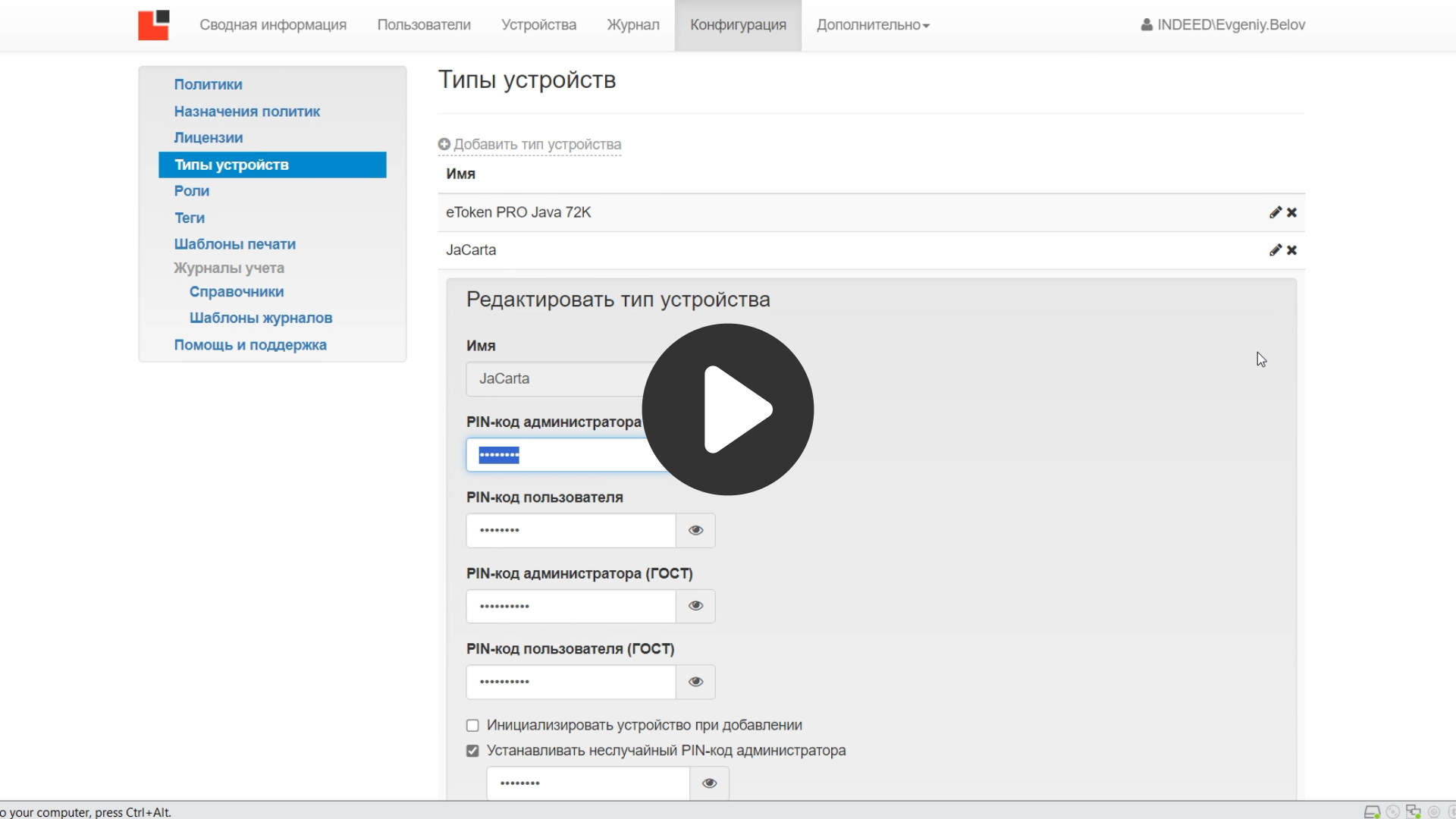Click the hard drive icon in the status bar
Image resolution: width=1456 pixels, height=819 pixels.
1372,812
